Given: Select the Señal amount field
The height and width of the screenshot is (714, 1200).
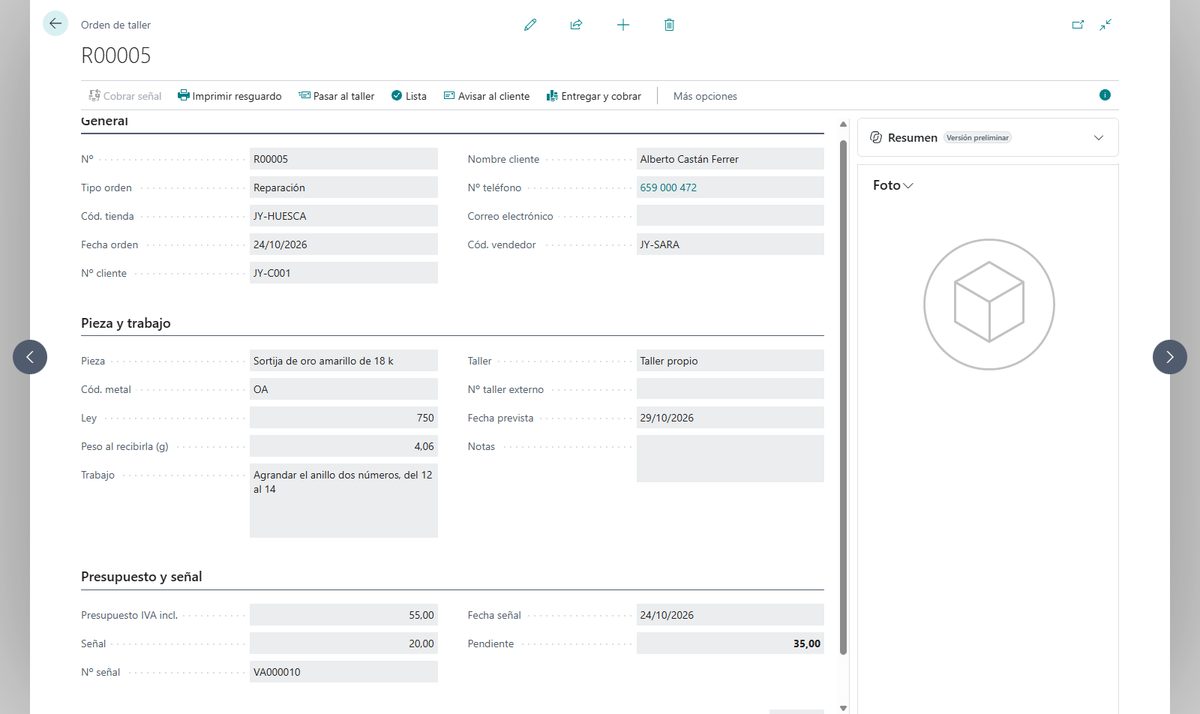Looking at the screenshot, I should tap(344, 644).
